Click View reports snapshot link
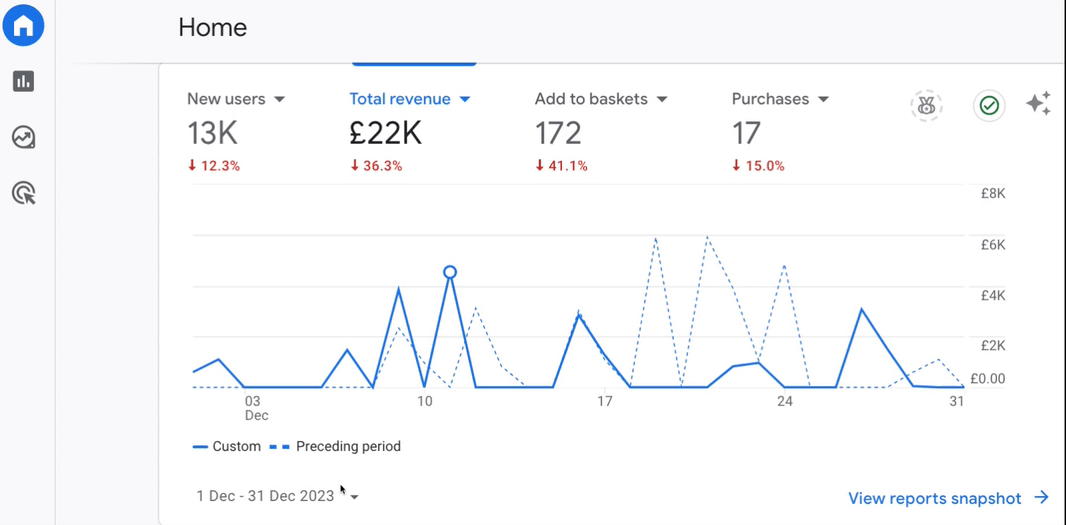1066x525 pixels. (x=935, y=498)
